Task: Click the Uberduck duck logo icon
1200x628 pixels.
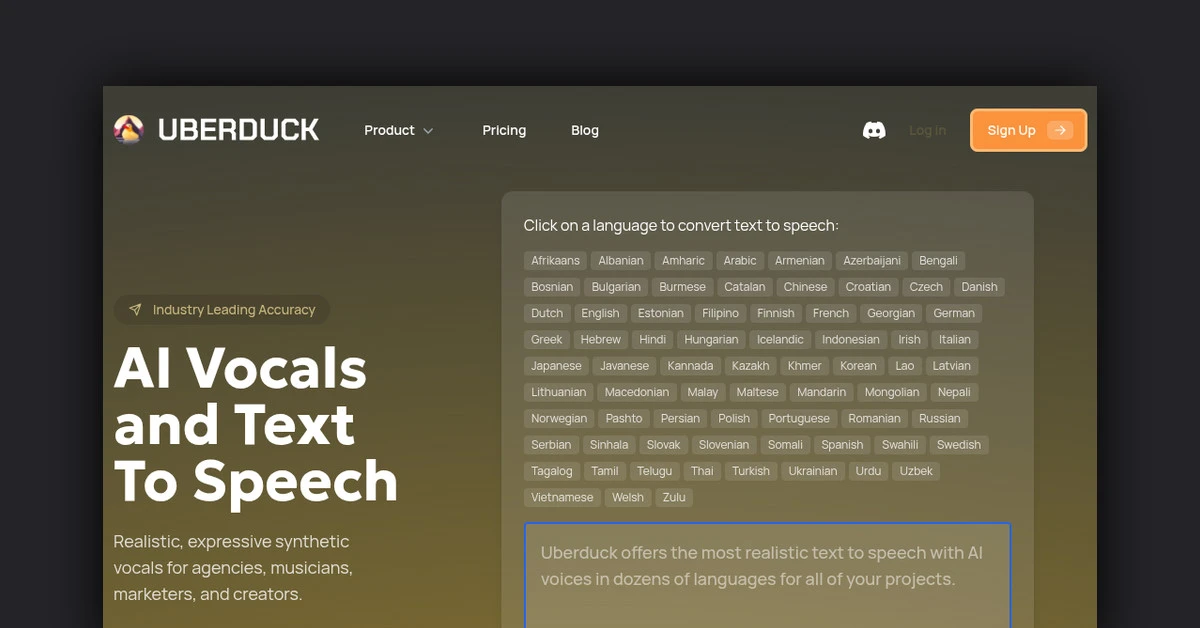Action: (x=129, y=130)
